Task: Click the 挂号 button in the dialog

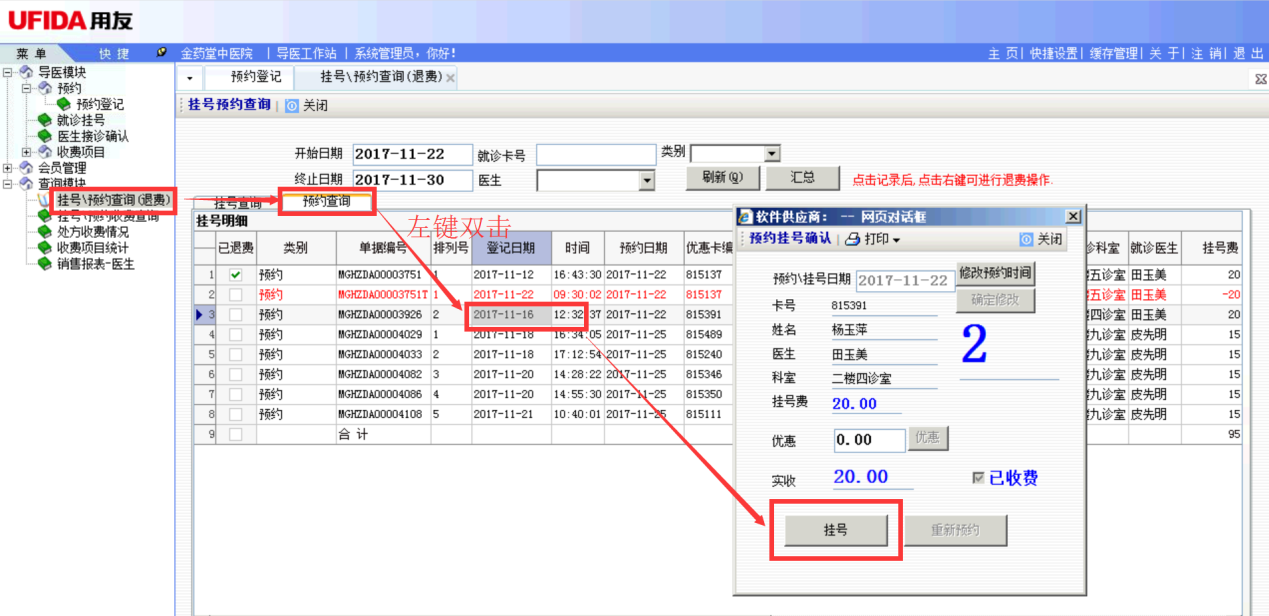Action: [x=836, y=530]
